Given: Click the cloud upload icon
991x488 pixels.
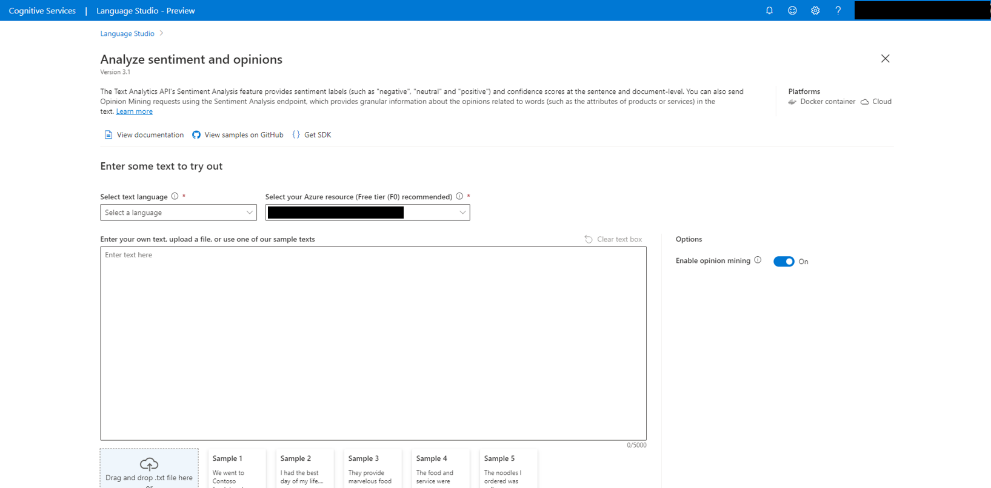Looking at the screenshot, I should click(x=149, y=463).
